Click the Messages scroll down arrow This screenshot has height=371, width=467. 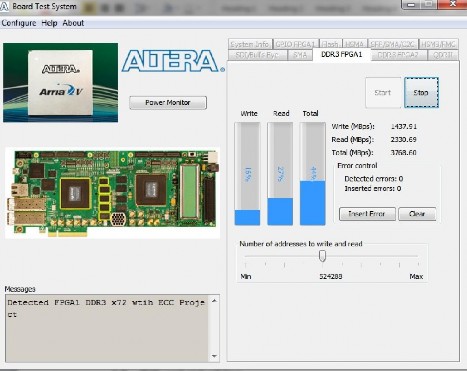(x=214, y=356)
